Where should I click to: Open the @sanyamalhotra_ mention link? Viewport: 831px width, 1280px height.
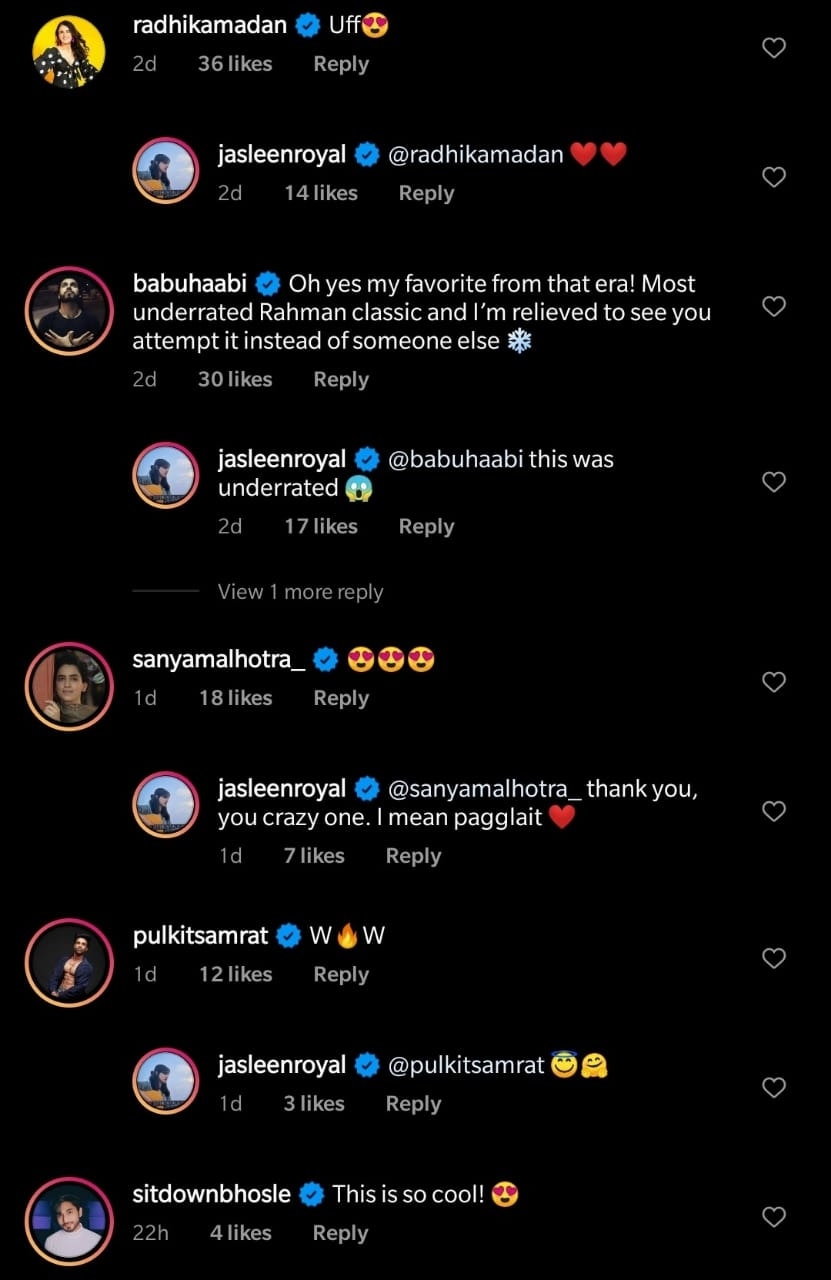[483, 789]
